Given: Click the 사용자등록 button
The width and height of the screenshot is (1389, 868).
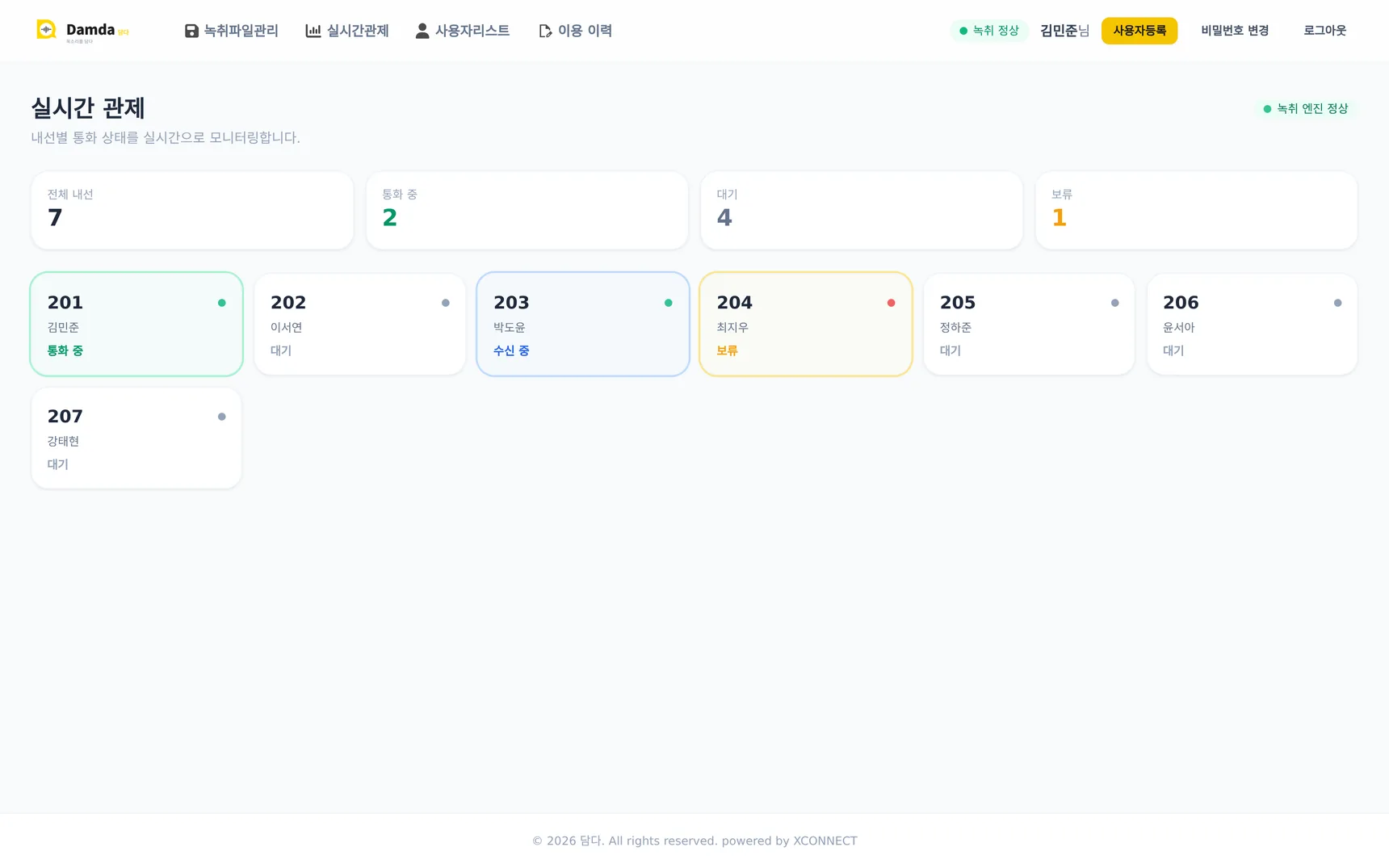Looking at the screenshot, I should pyautogui.click(x=1139, y=31).
